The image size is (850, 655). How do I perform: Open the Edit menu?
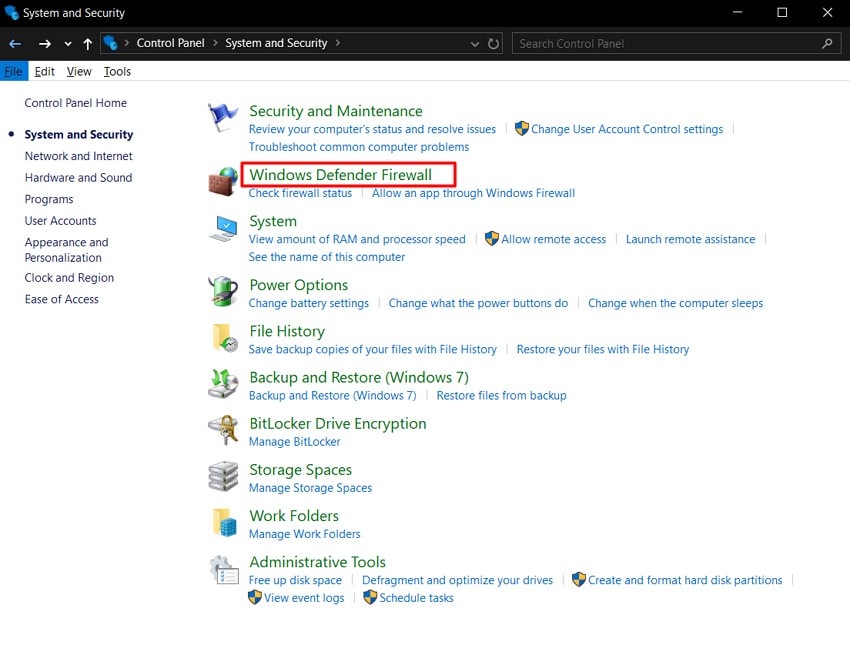(44, 71)
